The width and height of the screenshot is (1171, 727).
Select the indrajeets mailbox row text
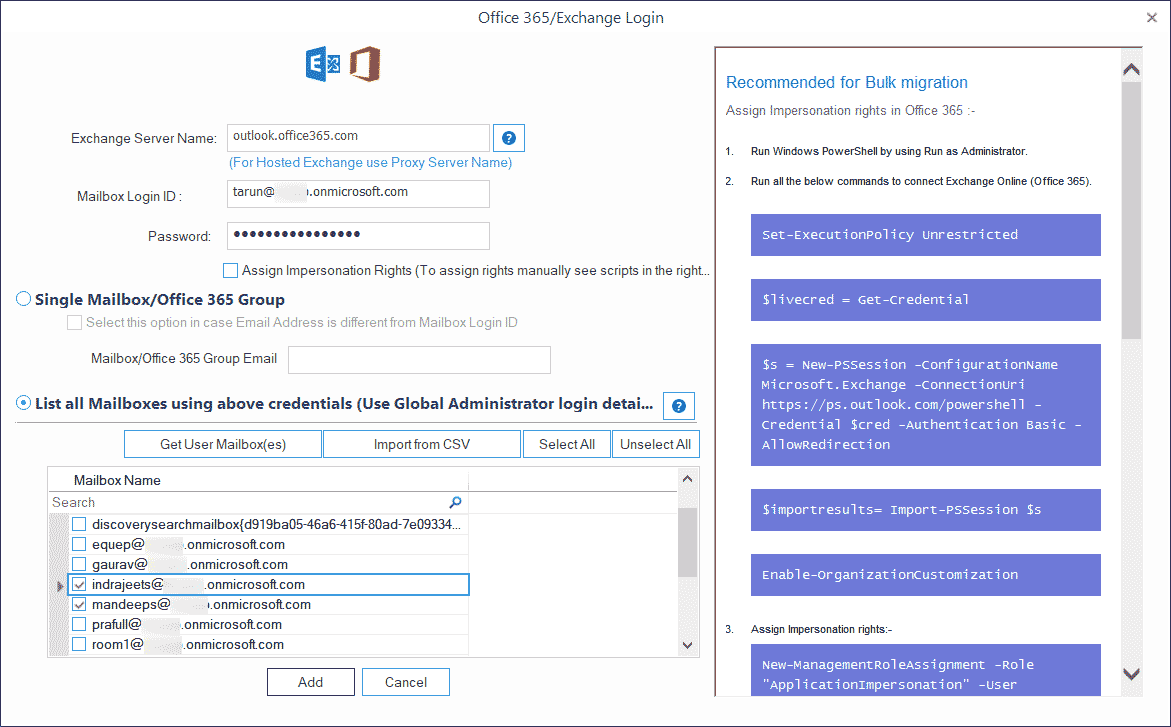click(x=198, y=584)
